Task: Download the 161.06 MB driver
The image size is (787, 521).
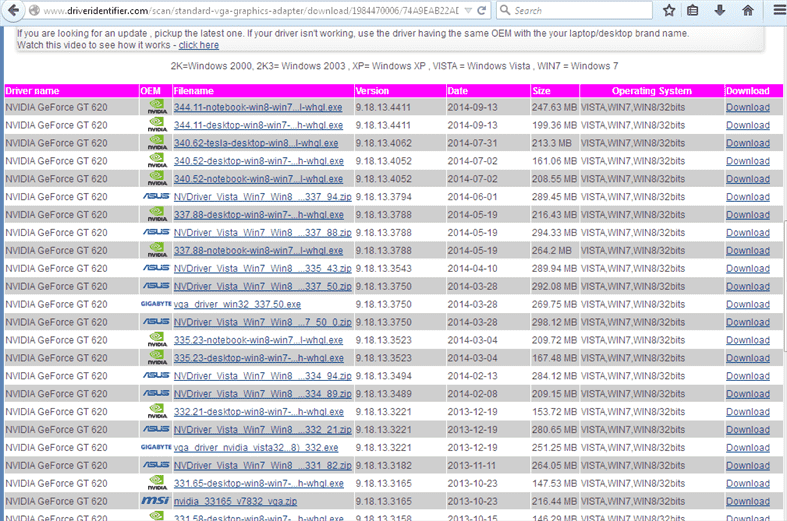Action: click(x=748, y=161)
